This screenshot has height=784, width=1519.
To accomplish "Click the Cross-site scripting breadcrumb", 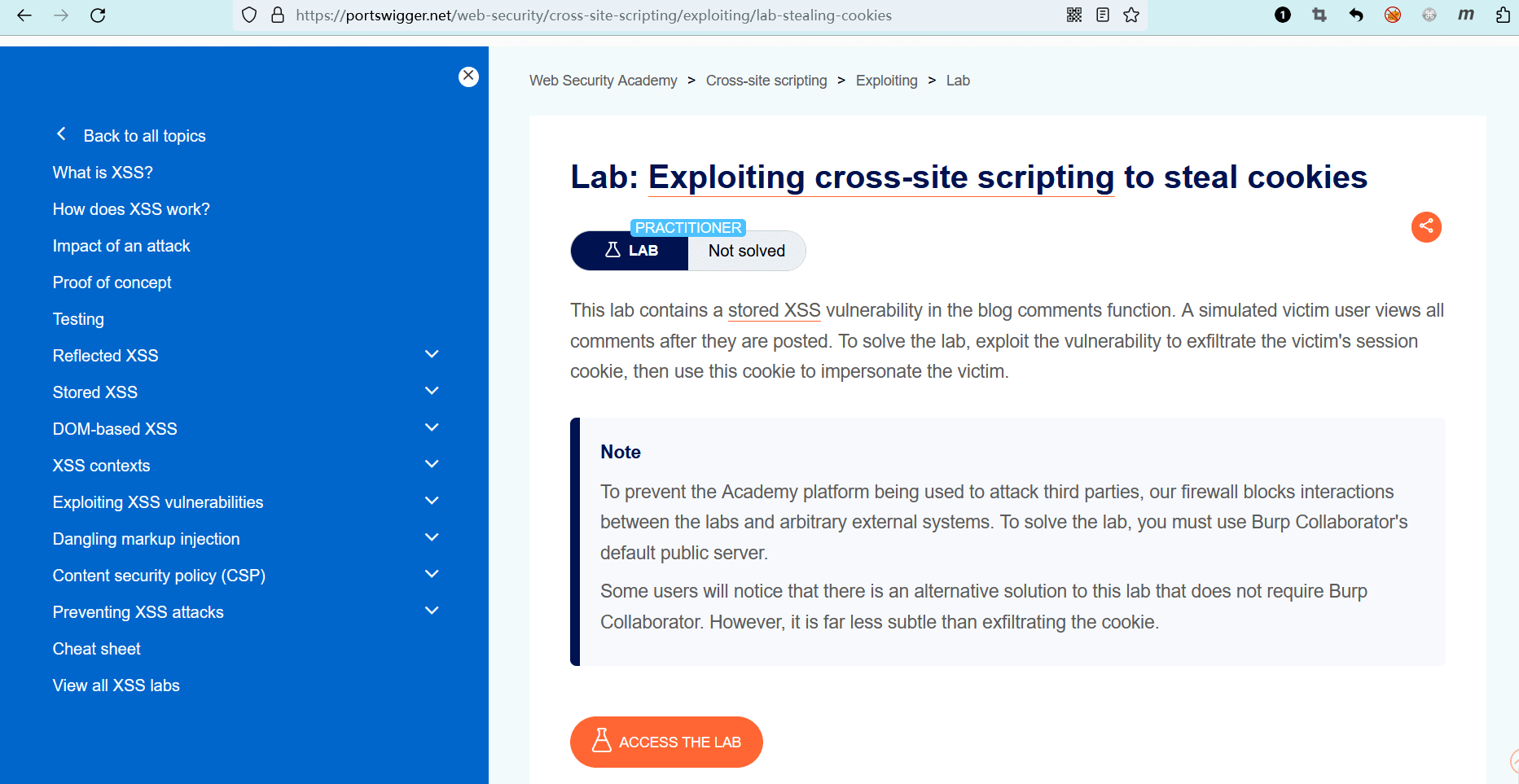I will pyautogui.click(x=766, y=81).
